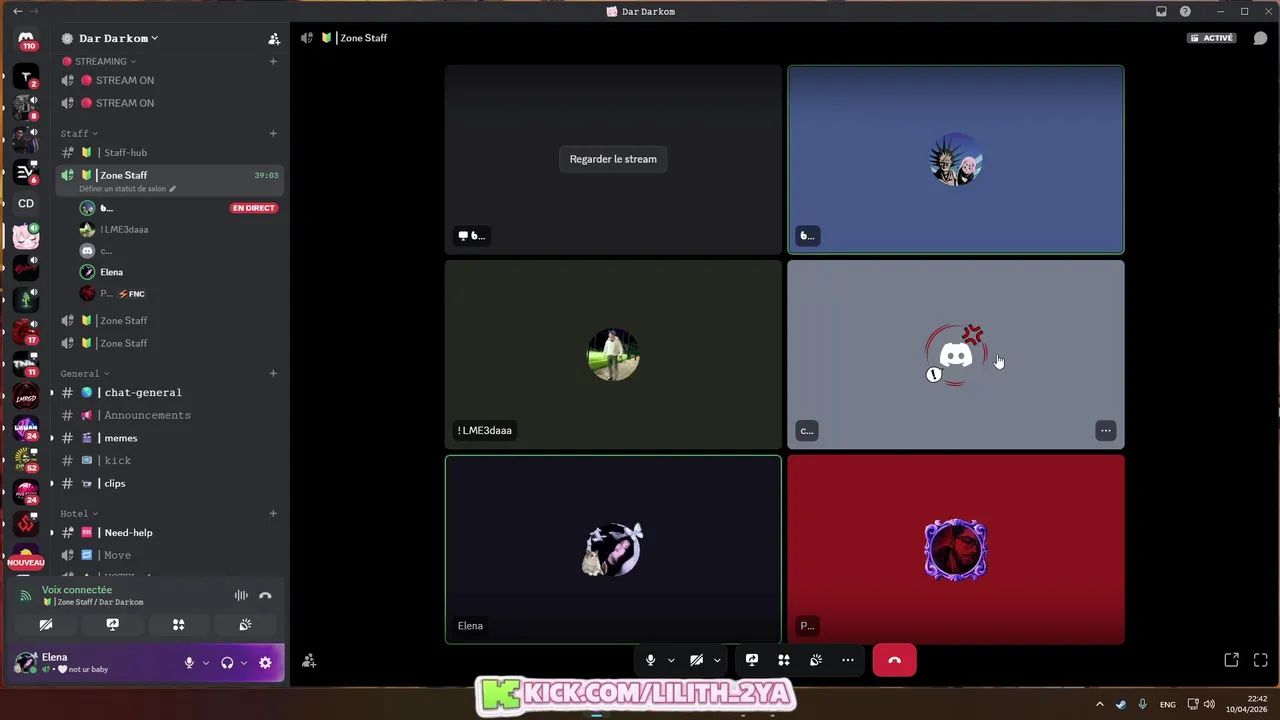
Task: Collapse the Hotel category
Action: tap(79, 513)
